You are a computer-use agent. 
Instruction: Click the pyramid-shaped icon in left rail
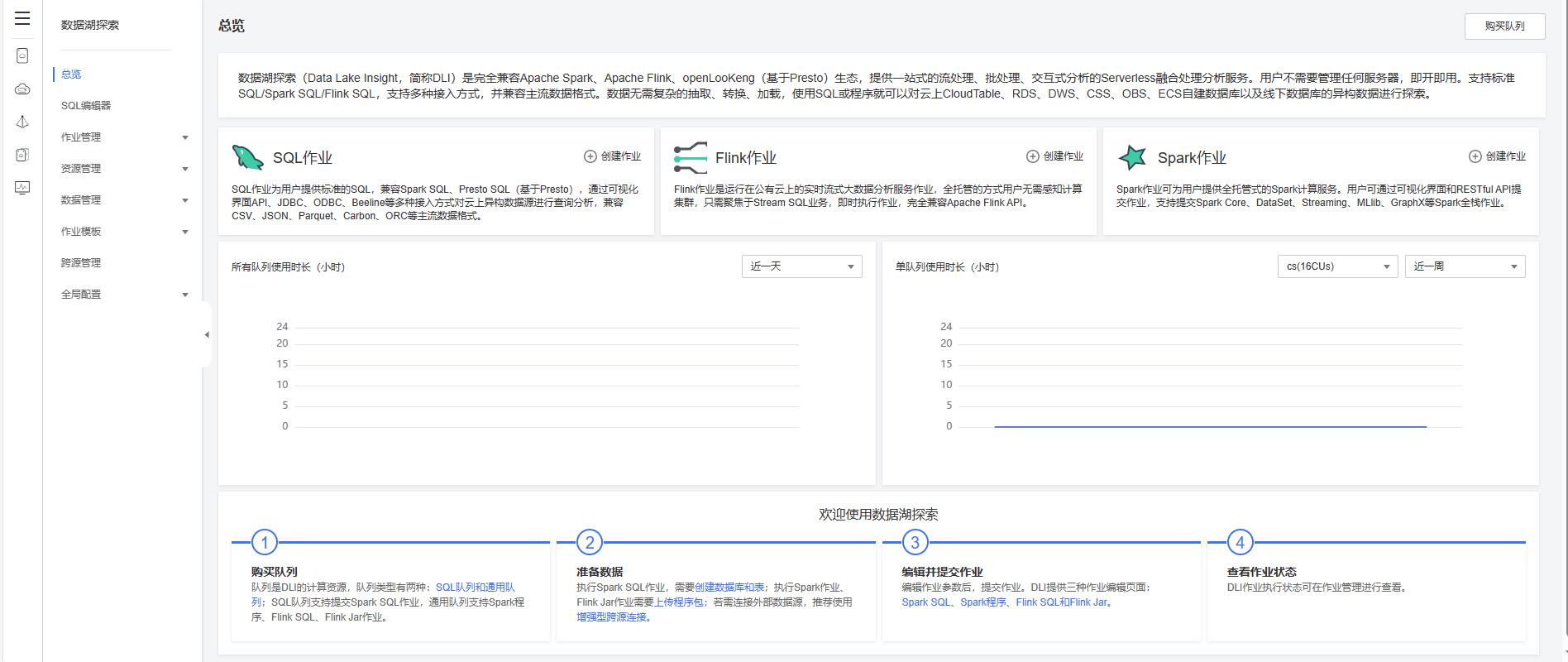22,122
